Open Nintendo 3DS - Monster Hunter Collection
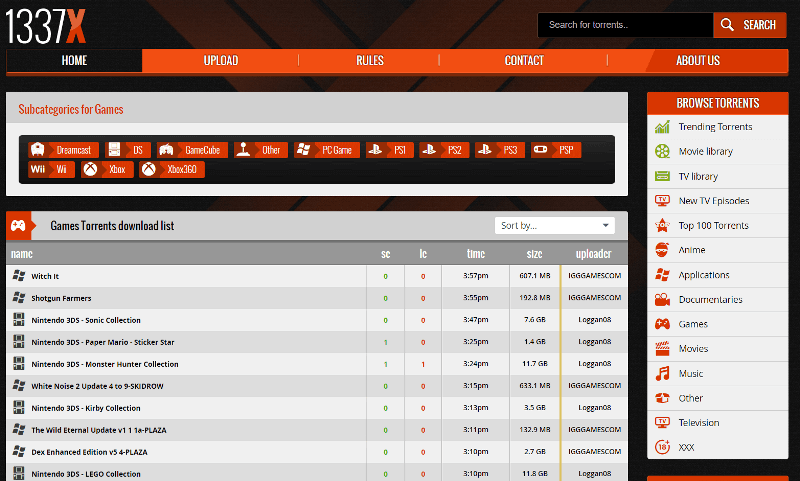Screen dimensions: 800x481 105,364
